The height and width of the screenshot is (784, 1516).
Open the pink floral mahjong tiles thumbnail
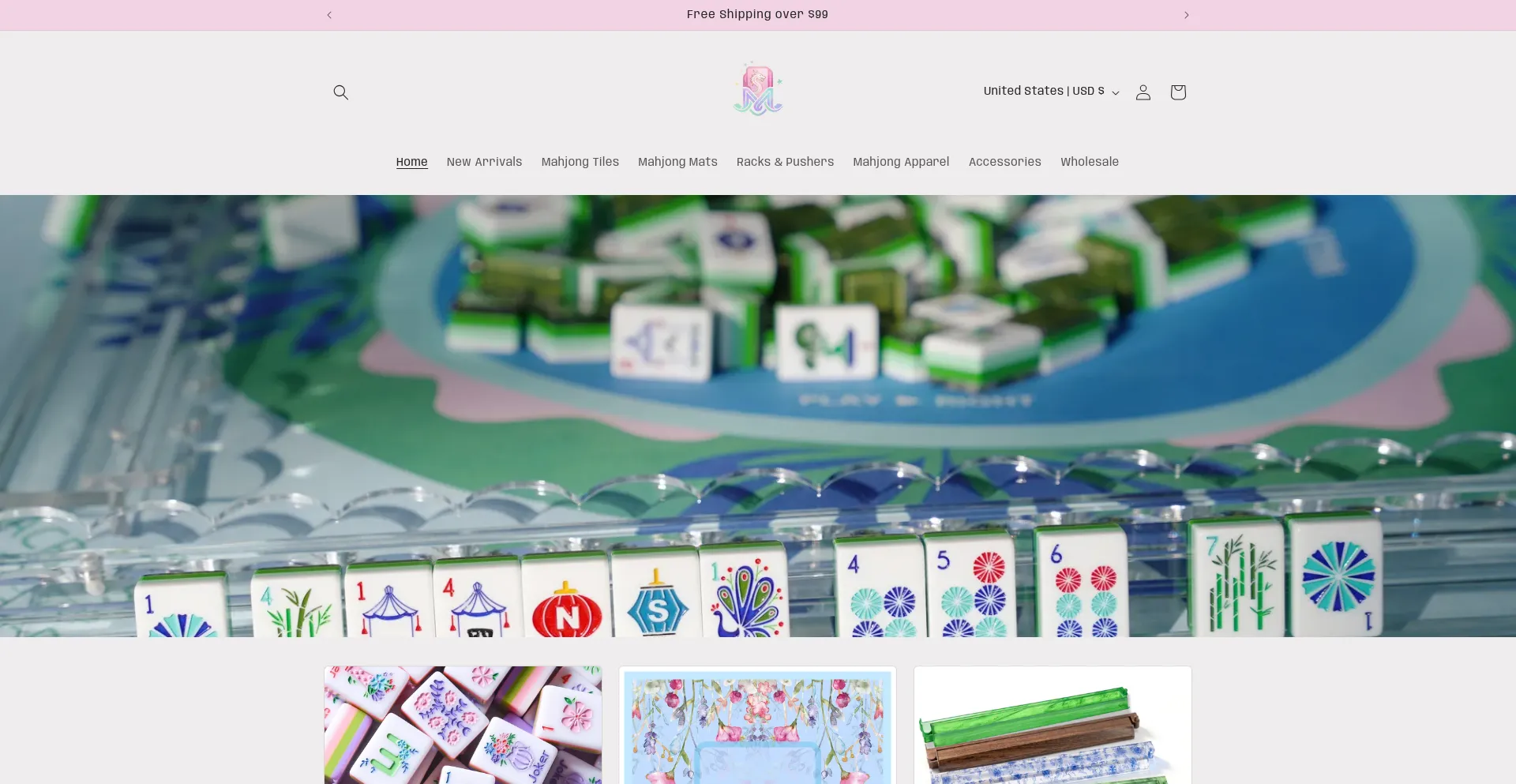click(463, 725)
